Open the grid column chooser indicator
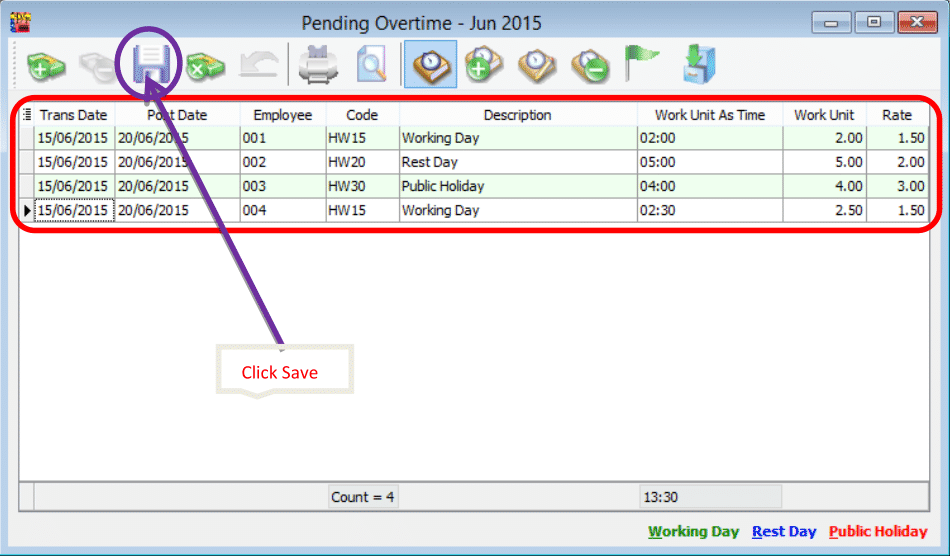 tap(27, 115)
